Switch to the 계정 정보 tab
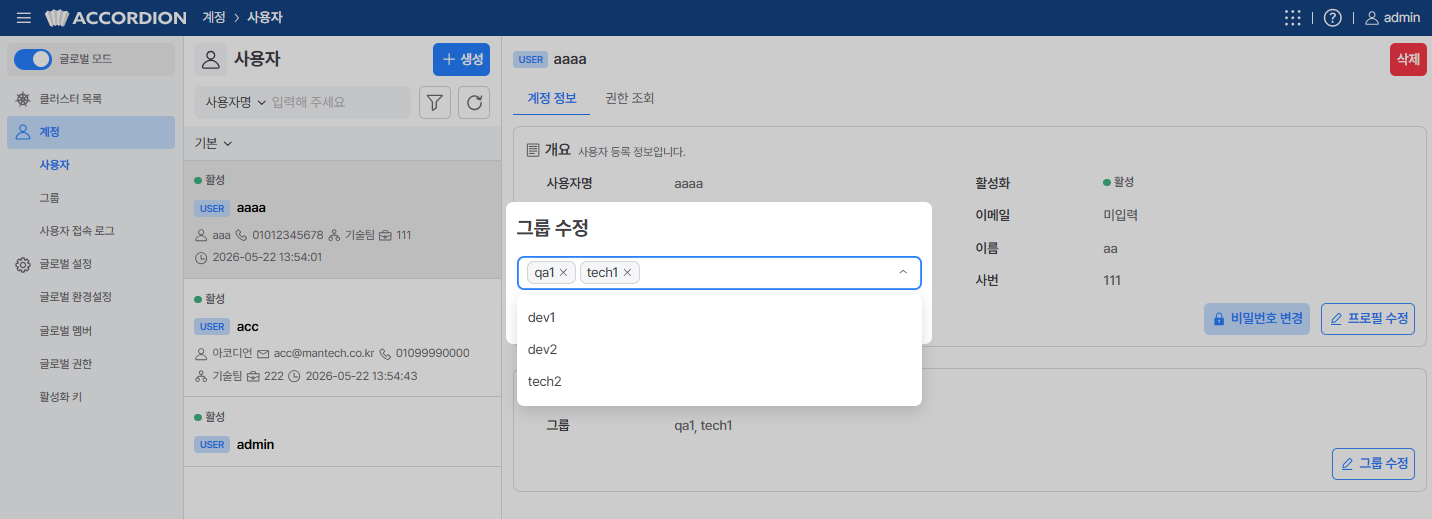The height and width of the screenshot is (519, 1432). point(551,98)
